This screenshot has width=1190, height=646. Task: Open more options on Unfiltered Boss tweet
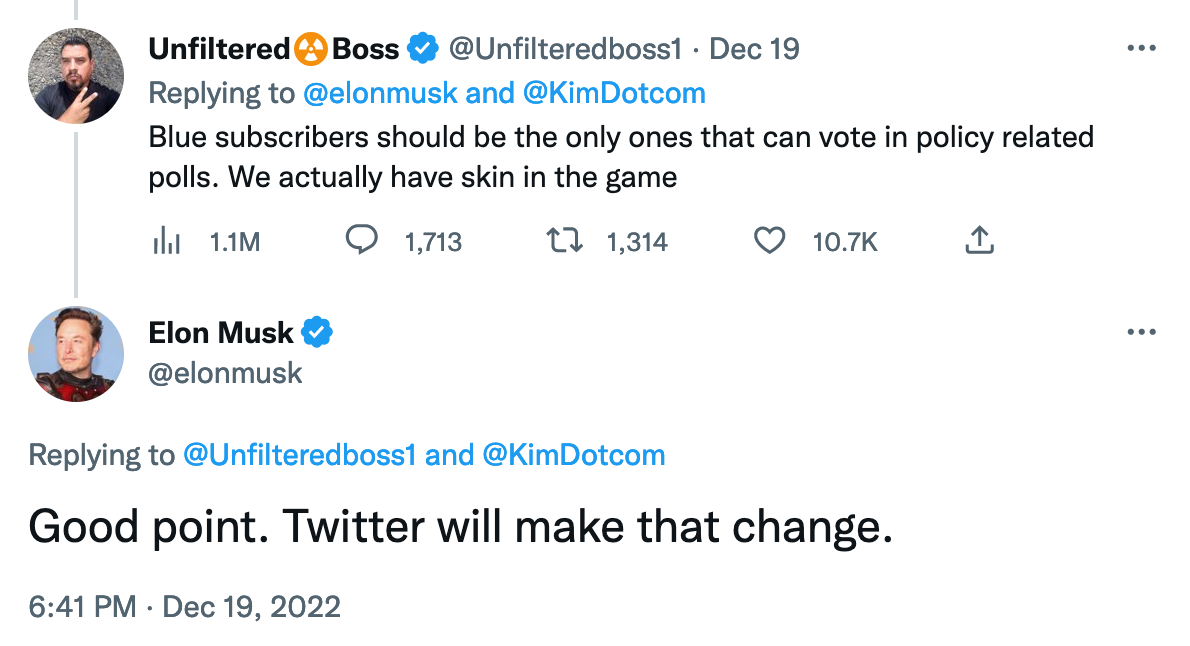pyautogui.click(x=1141, y=48)
